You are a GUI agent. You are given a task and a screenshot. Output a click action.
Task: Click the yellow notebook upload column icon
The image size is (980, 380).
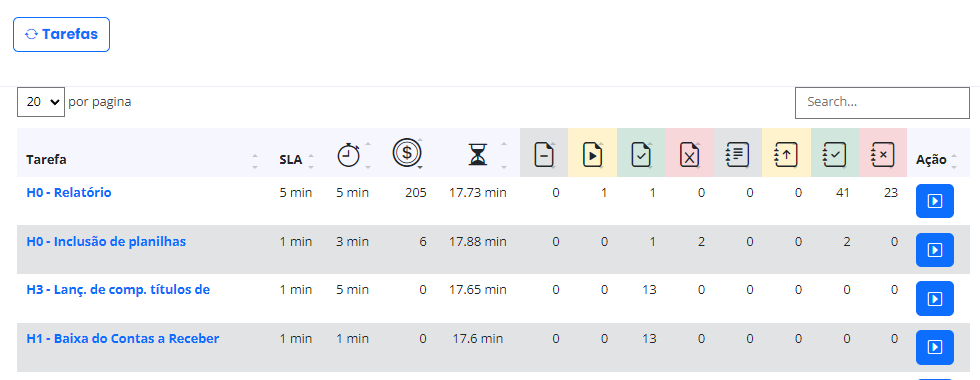786,154
